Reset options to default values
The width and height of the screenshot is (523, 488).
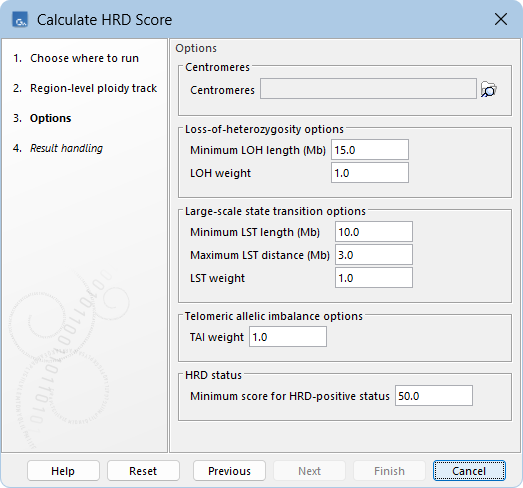pyautogui.click(x=143, y=471)
